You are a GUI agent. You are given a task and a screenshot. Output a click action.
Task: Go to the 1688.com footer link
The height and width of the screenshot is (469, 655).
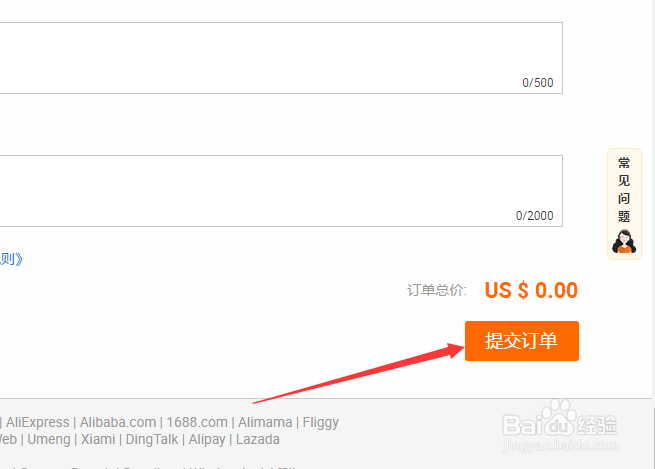click(196, 422)
